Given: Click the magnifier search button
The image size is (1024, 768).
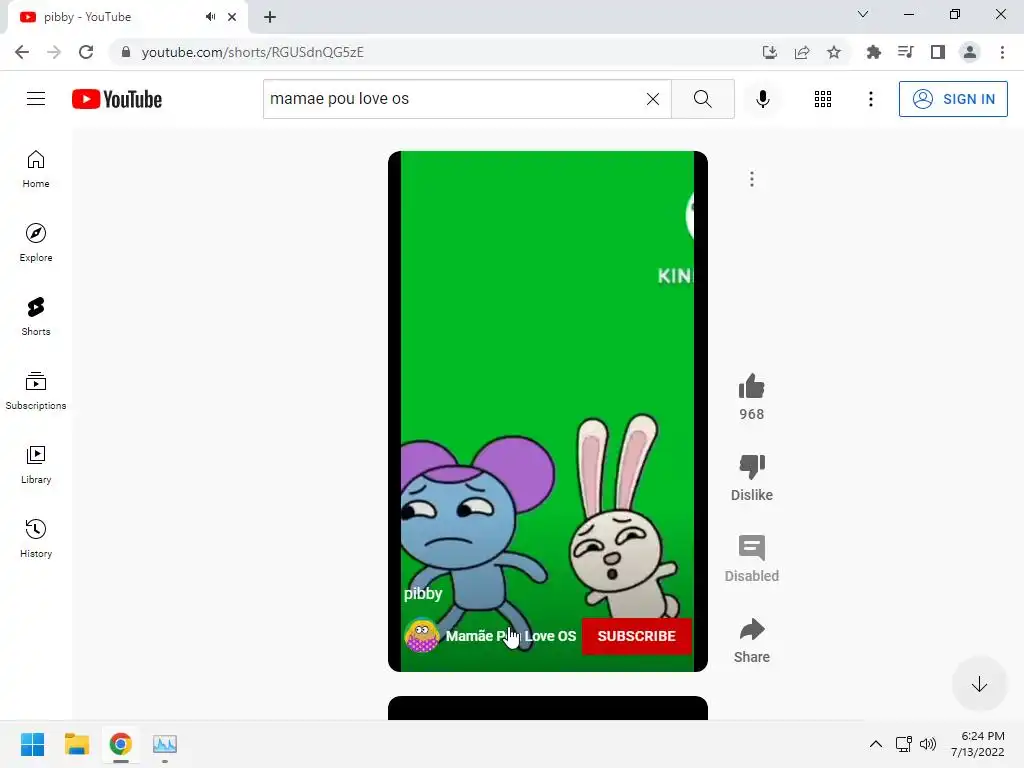Looking at the screenshot, I should tap(703, 99).
